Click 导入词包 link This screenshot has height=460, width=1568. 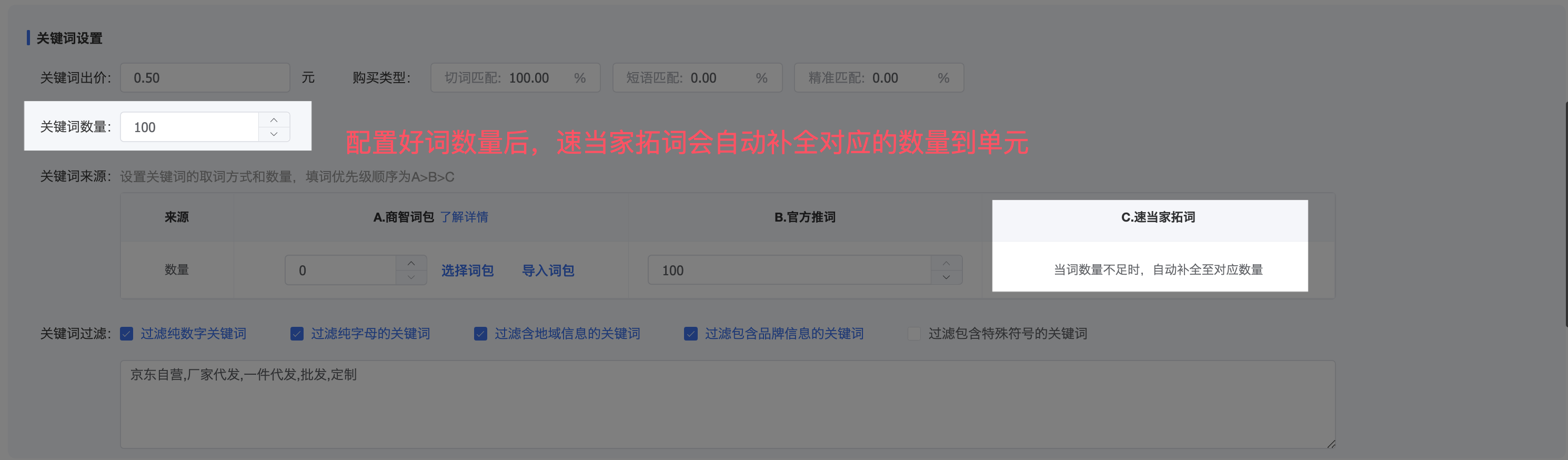pos(548,270)
